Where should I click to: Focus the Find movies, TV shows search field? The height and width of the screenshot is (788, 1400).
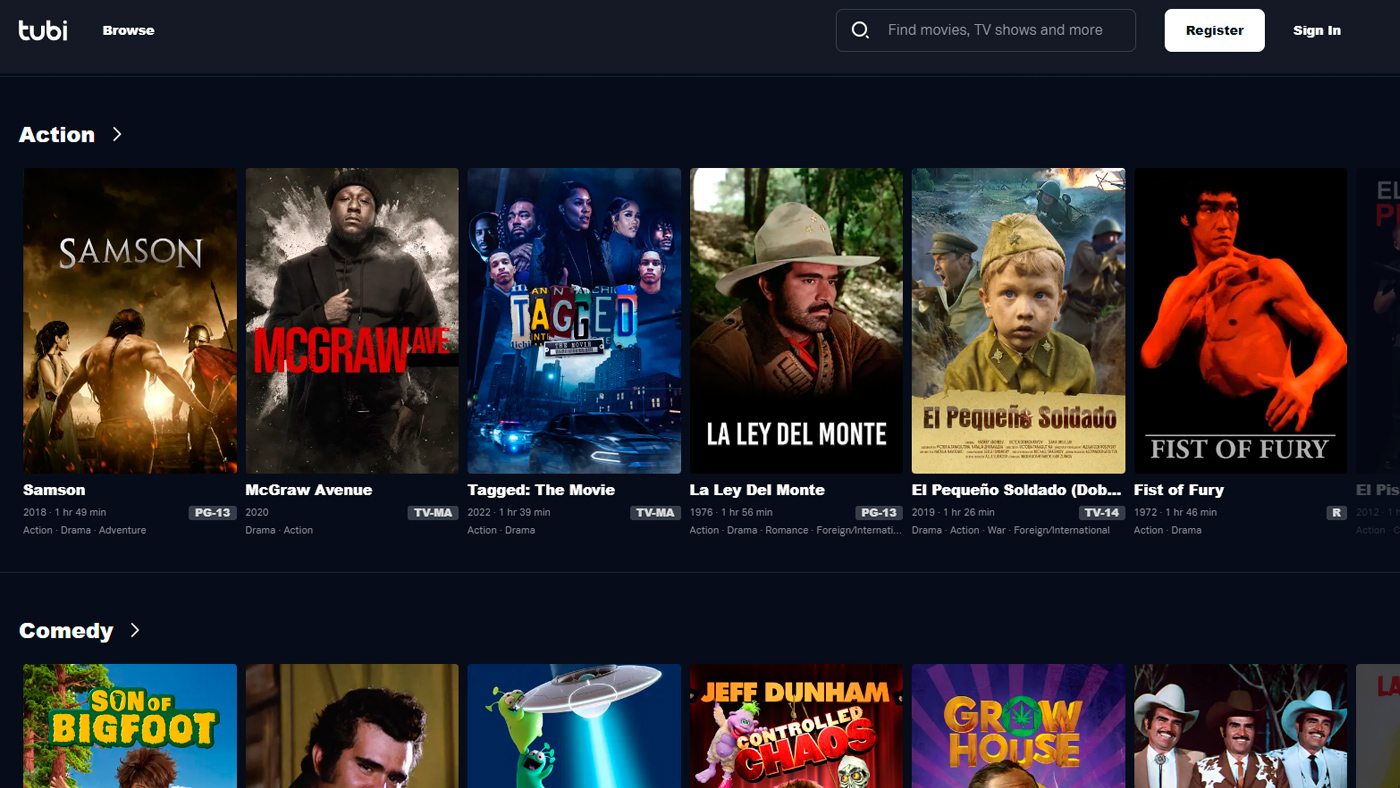pos(986,30)
